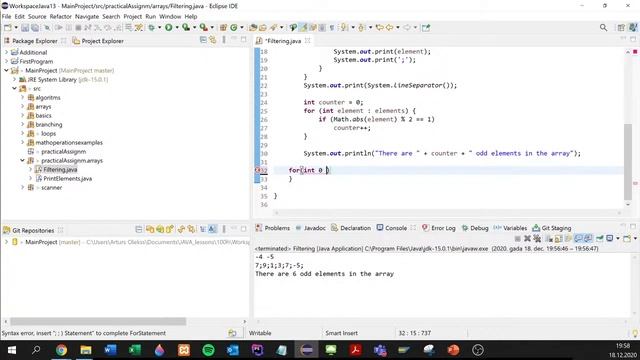Select the mathoperationsexamples package

[x=69, y=142]
